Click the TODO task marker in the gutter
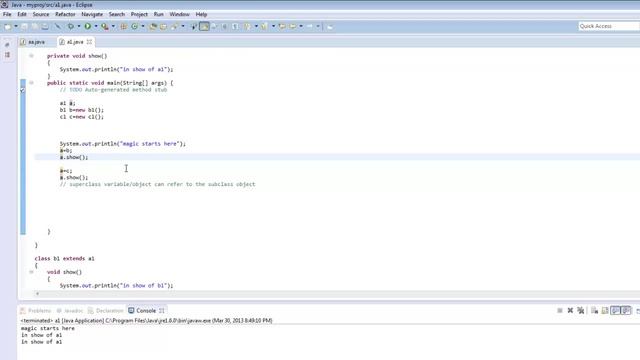Image resolution: width=640 pixels, height=360 pixels. pyautogui.click(x=22, y=90)
